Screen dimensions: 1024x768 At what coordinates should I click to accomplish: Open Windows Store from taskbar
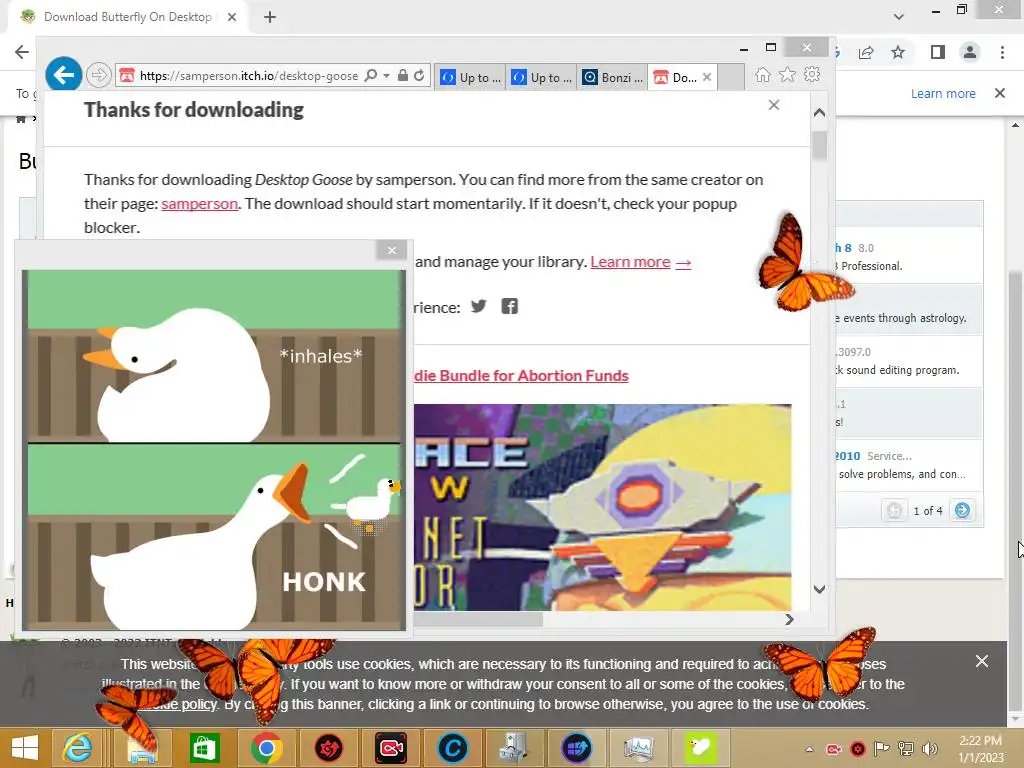point(204,748)
